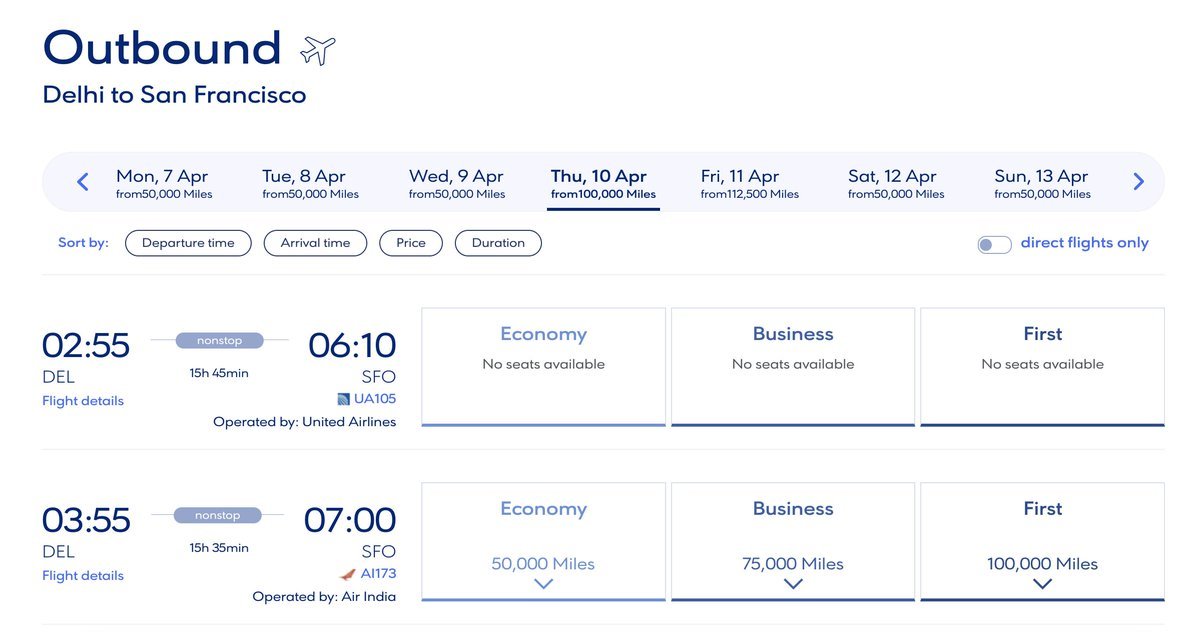Select Fri, 11 Apr date tab

(x=749, y=183)
